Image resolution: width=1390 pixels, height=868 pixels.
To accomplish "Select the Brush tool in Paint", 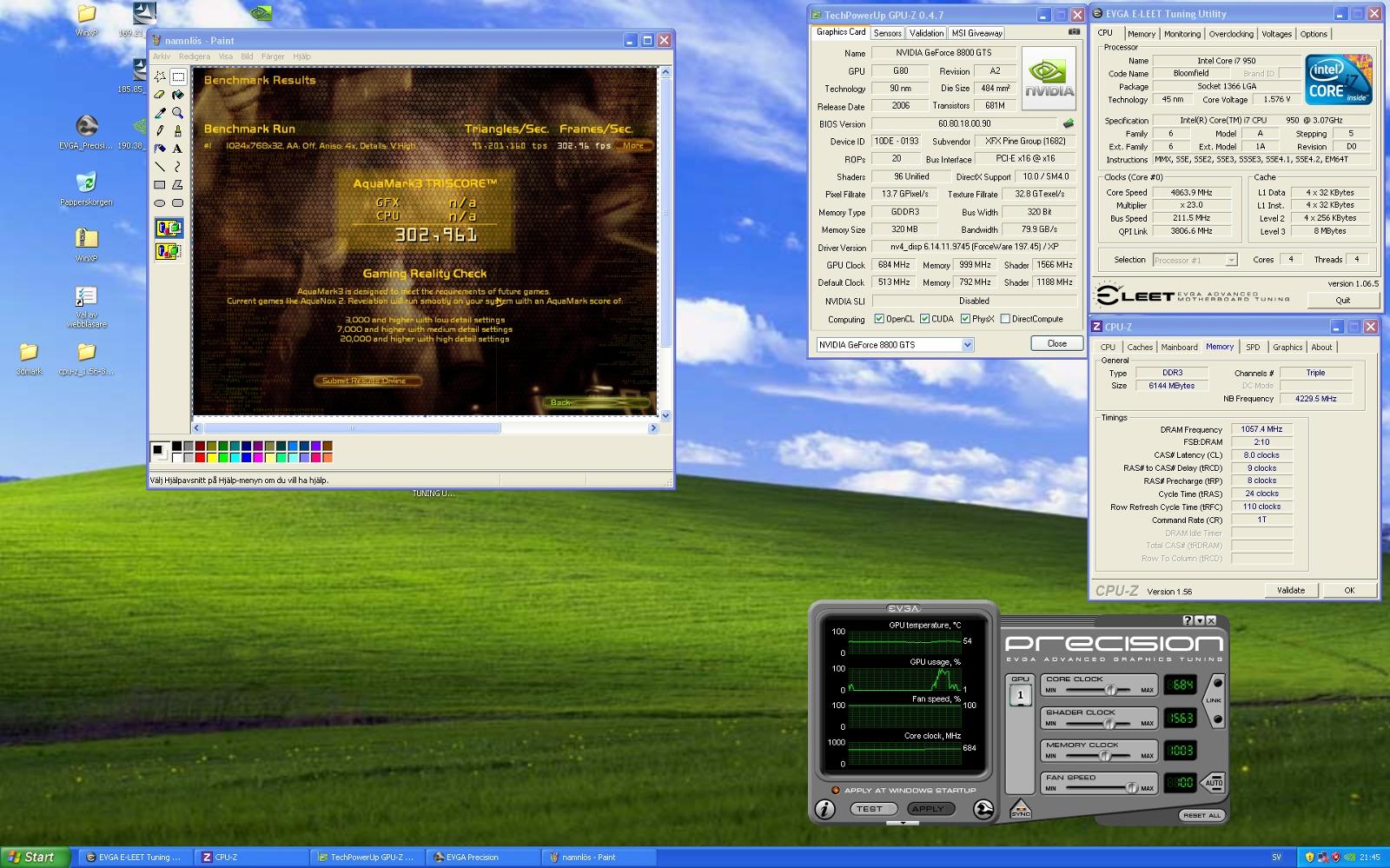I will [177, 130].
